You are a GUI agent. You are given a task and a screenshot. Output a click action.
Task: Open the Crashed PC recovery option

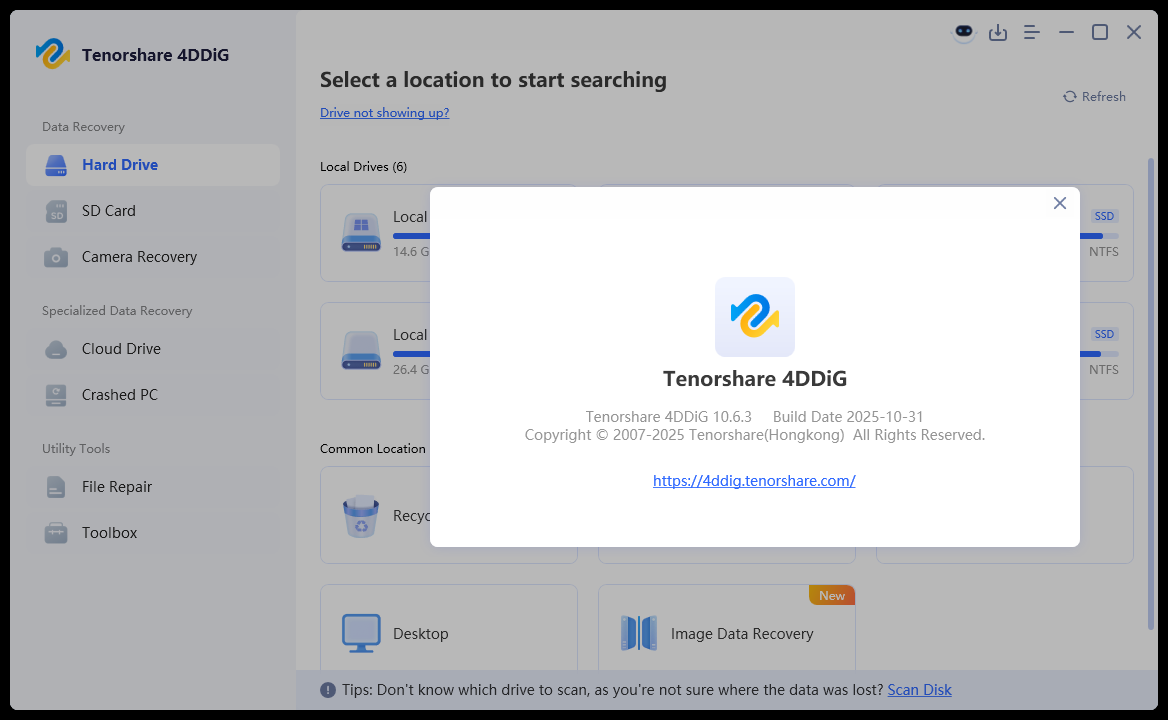pos(153,395)
